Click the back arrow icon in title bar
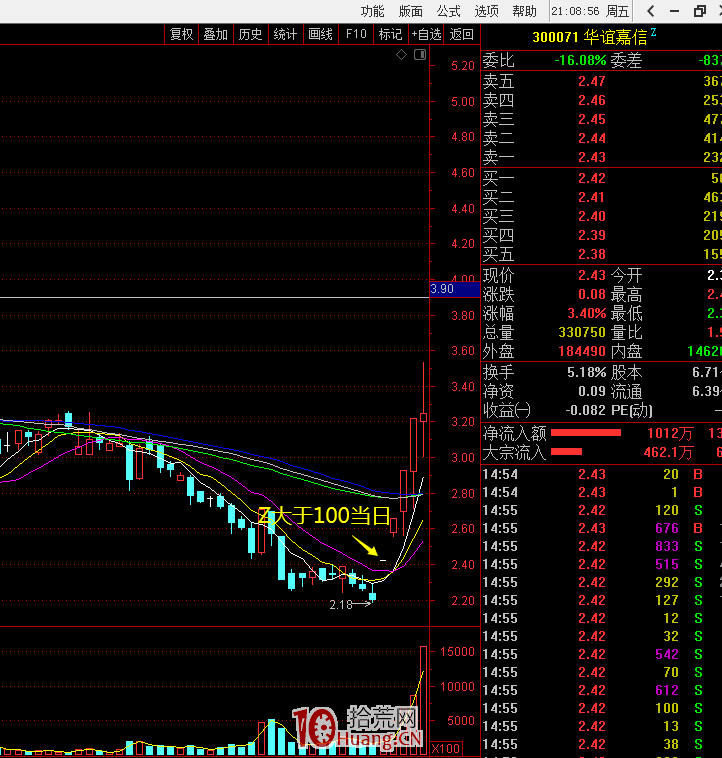The height and width of the screenshot is (758, 722). tap(650, 11)
